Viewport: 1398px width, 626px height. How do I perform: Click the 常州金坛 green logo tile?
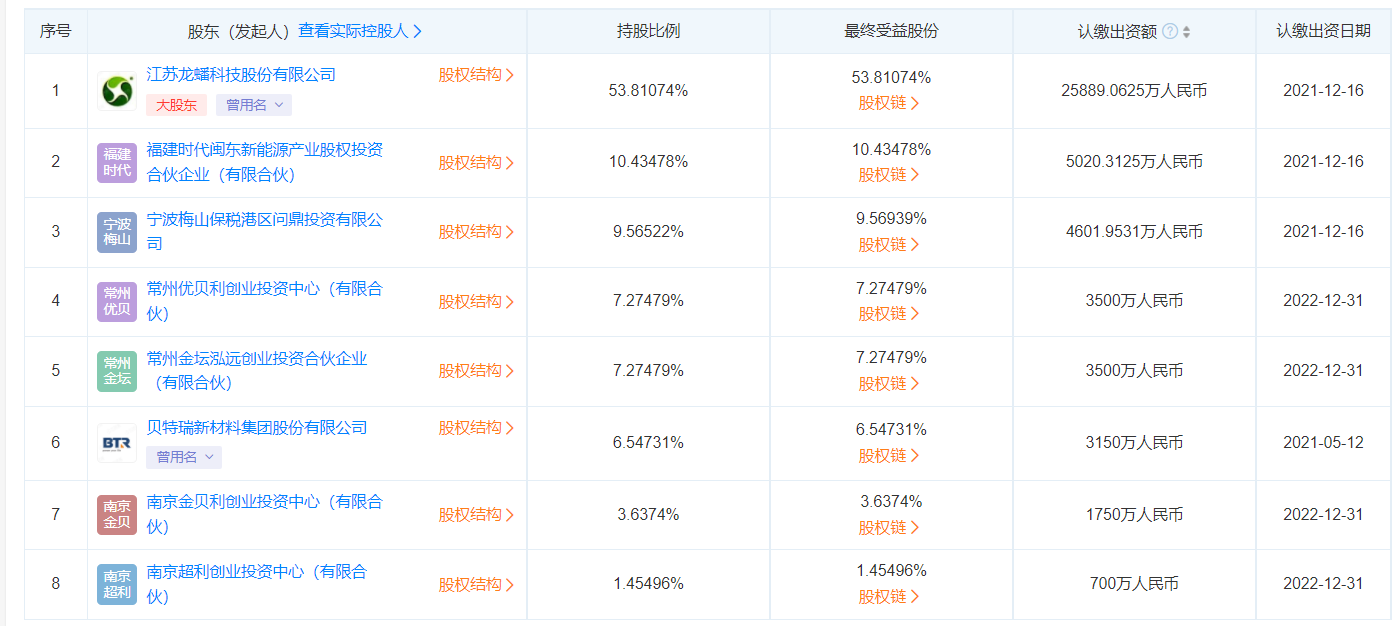pyautogui.click(x=117, y=371)
